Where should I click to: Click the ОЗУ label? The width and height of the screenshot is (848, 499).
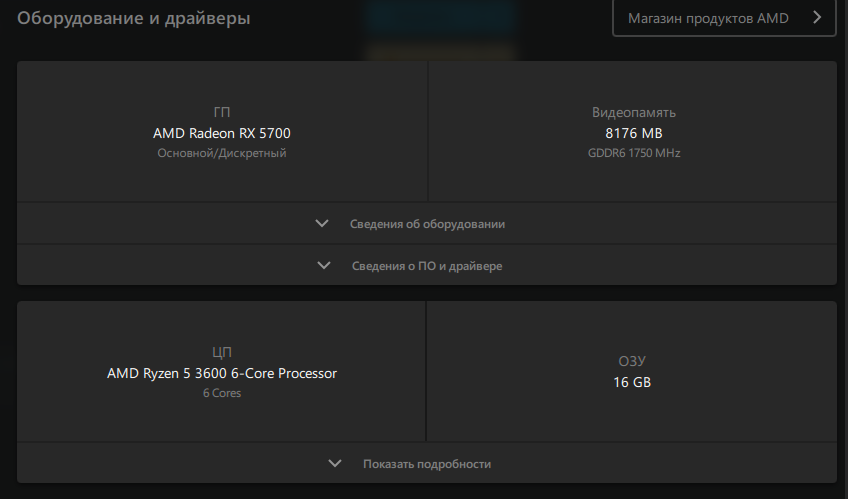632,361
